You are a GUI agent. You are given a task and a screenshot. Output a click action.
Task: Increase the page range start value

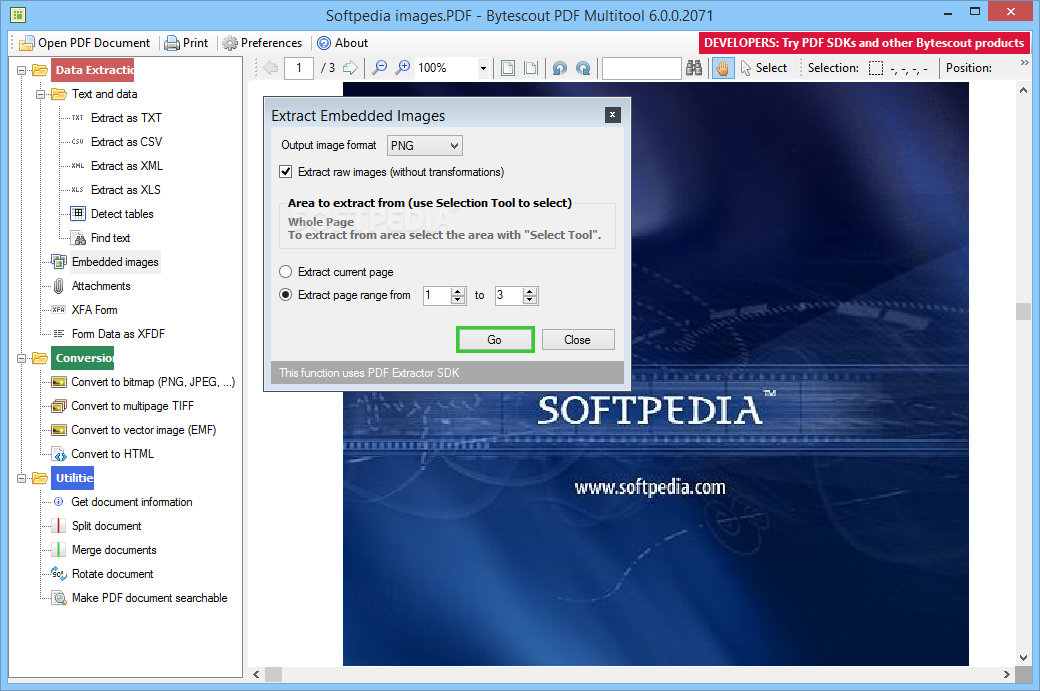pyautogui.click(x=458, y=291)
